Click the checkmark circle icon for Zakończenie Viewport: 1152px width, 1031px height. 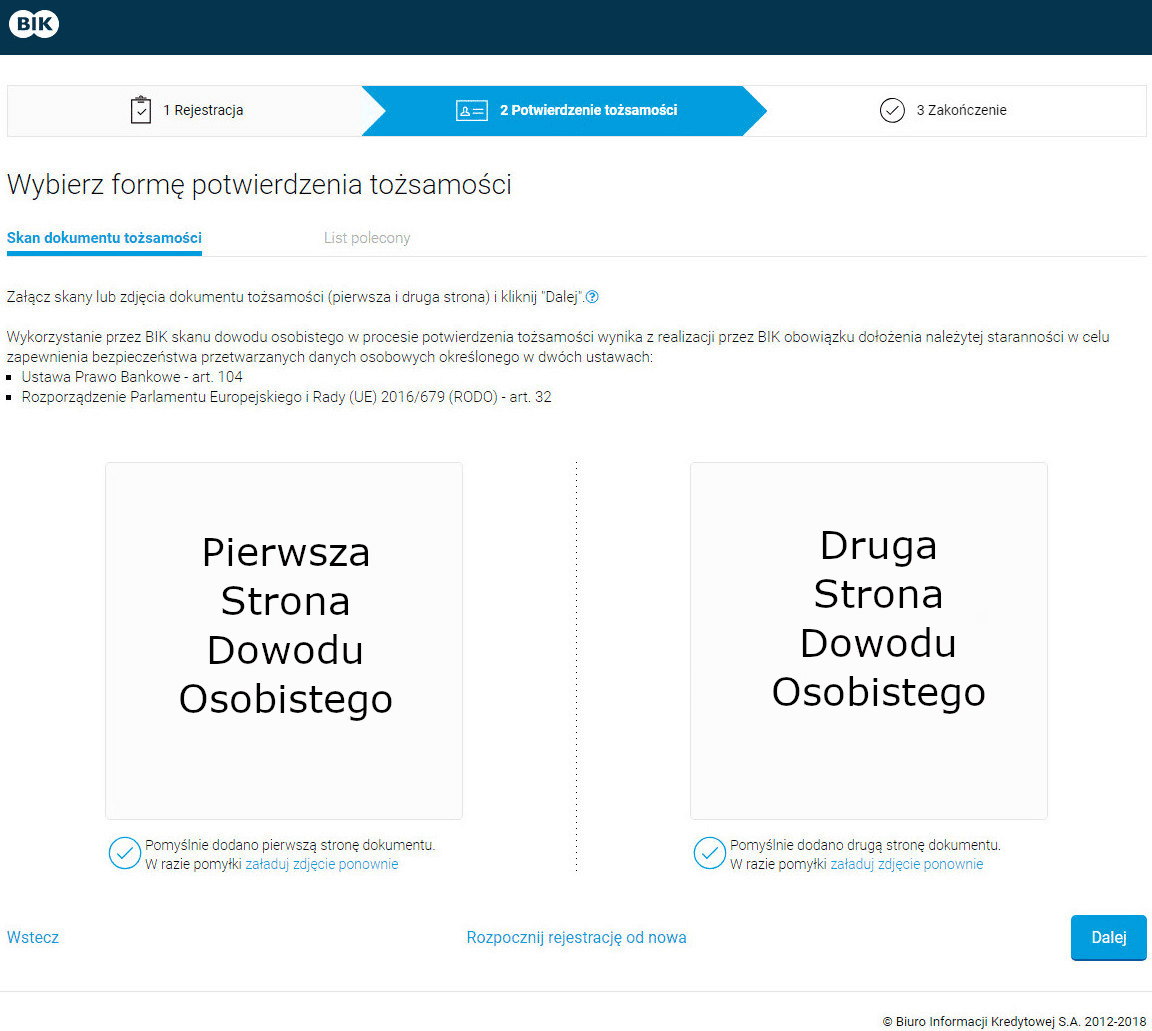pyautogui.click(x=892, y=111)
